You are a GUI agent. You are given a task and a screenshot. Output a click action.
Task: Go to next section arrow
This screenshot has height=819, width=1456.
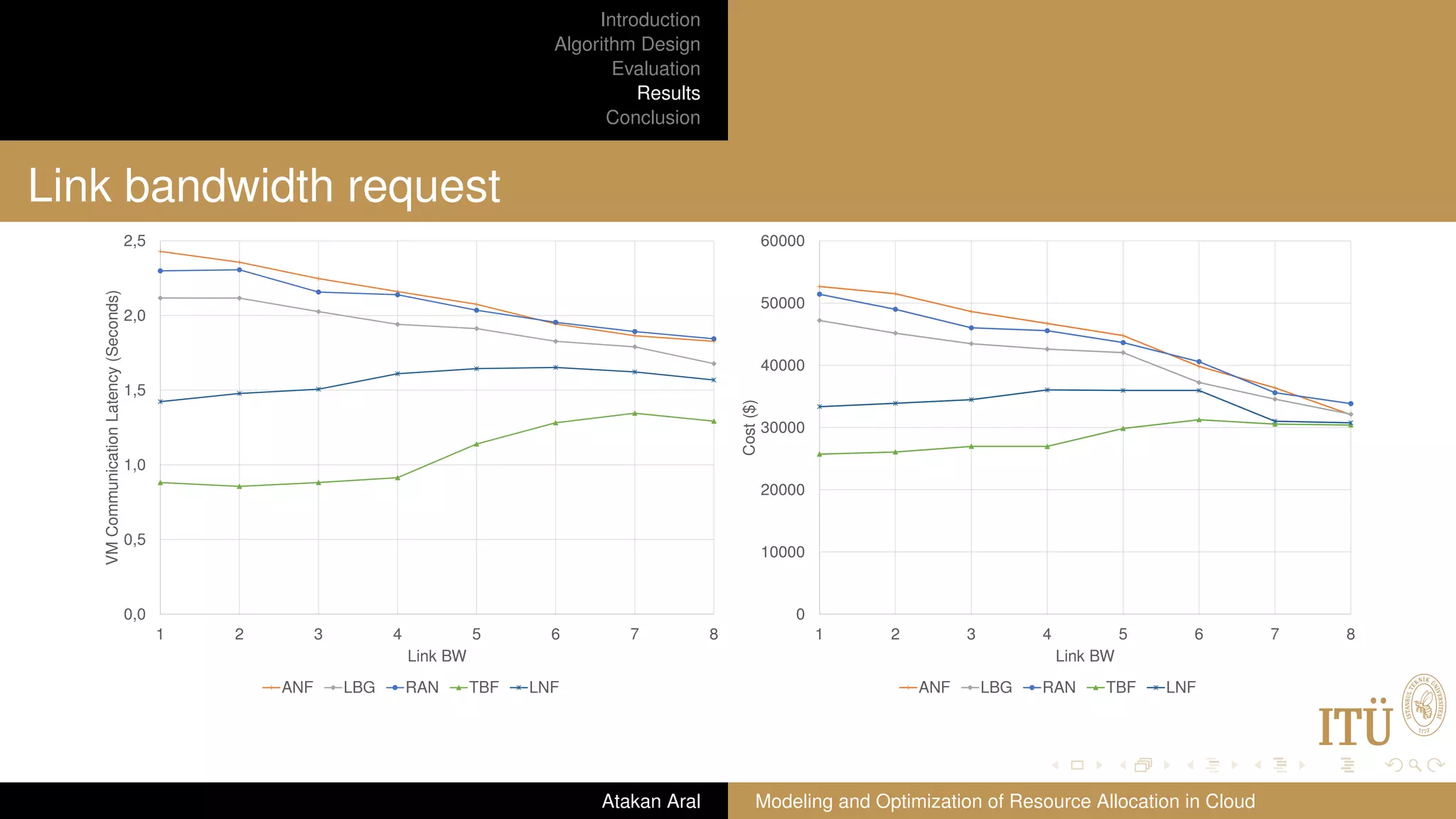(x=1302, y=765)
